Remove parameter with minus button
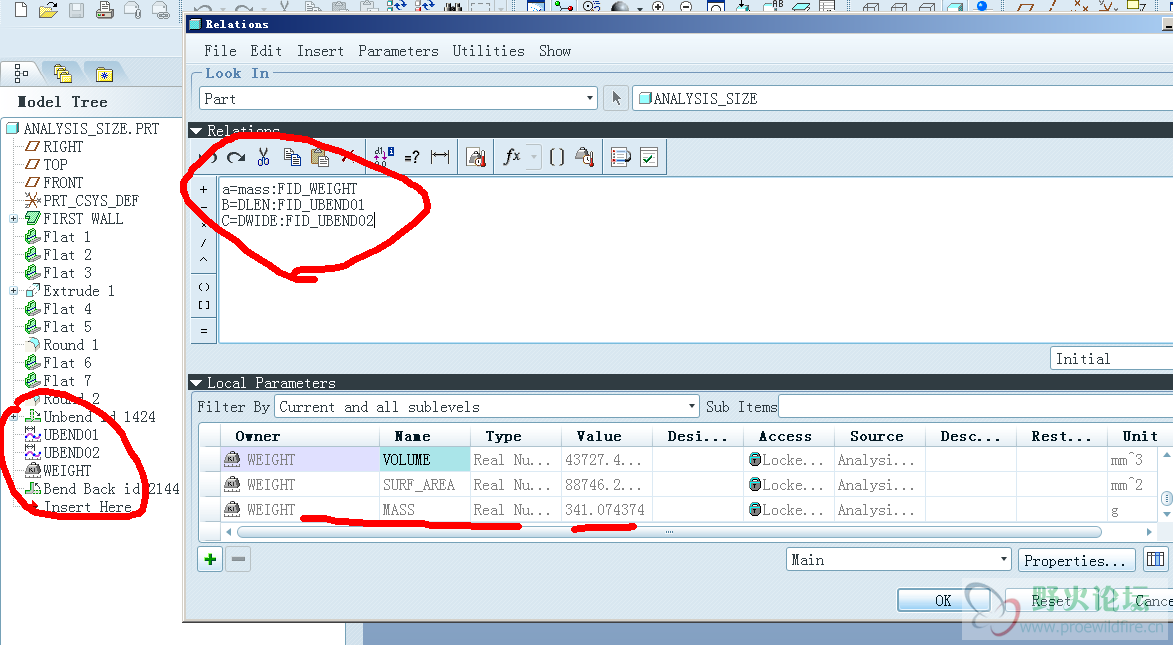This screenshot has width=1173, height=645. tap(238, 559)
